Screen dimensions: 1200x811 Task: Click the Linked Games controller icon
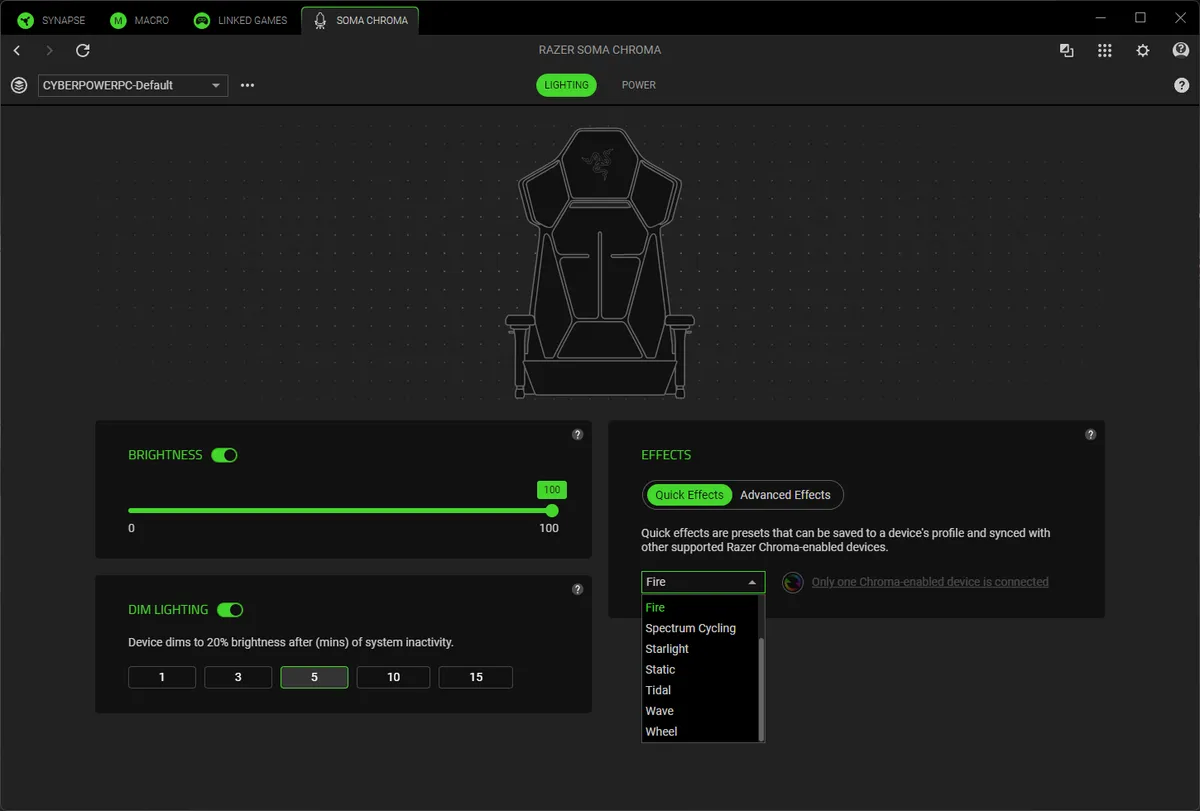click(x=202, y=20)
